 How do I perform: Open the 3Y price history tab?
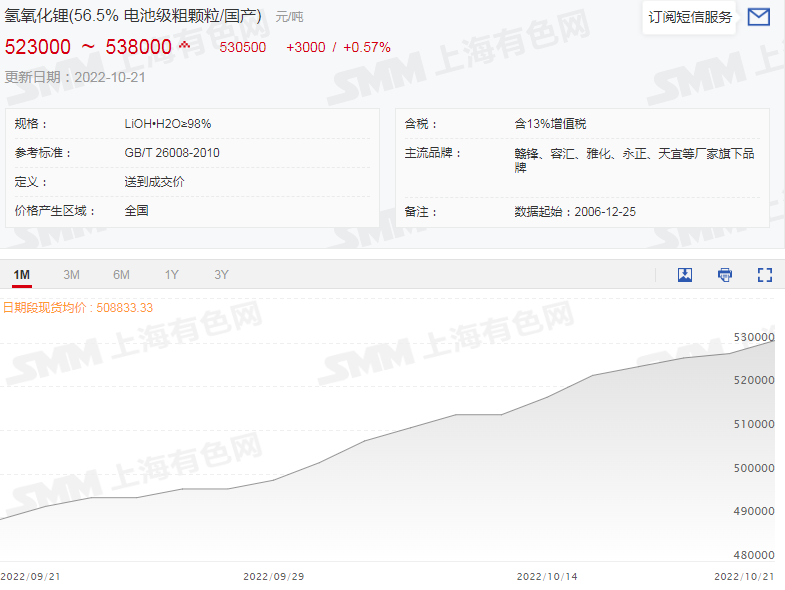[x=221, y=275]
